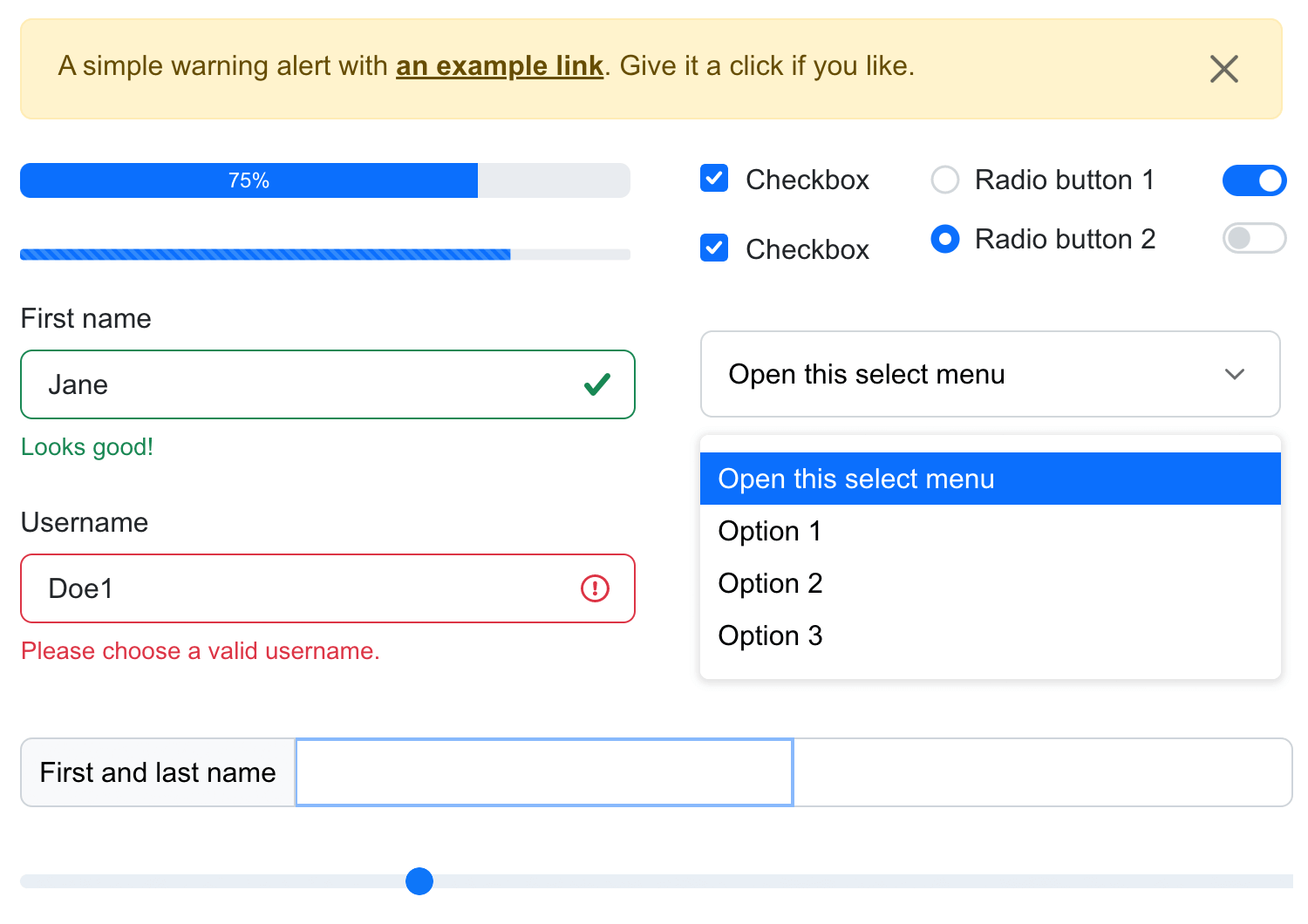1308x924 pixels.
Task: Turn on the grey off switch
Action: (1254, 238)
